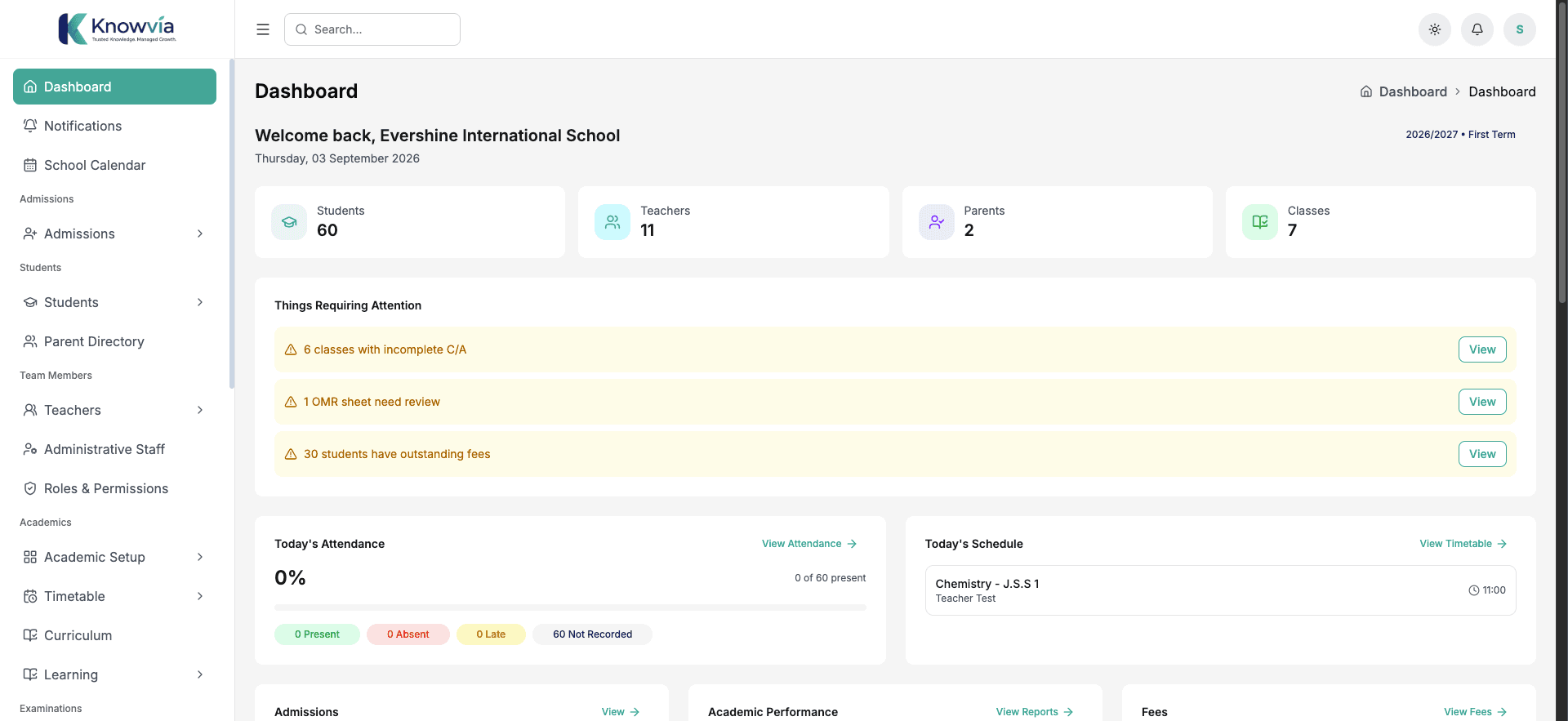Click the Roles & Permissions shield icon
The height and width of the screenshot is (721, 1568).
click(x=30, y=488)
